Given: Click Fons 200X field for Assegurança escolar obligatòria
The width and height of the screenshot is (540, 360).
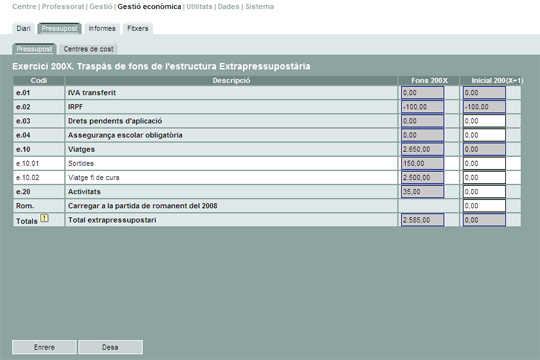Looking at the screenshot, I should tap(423, 135).
